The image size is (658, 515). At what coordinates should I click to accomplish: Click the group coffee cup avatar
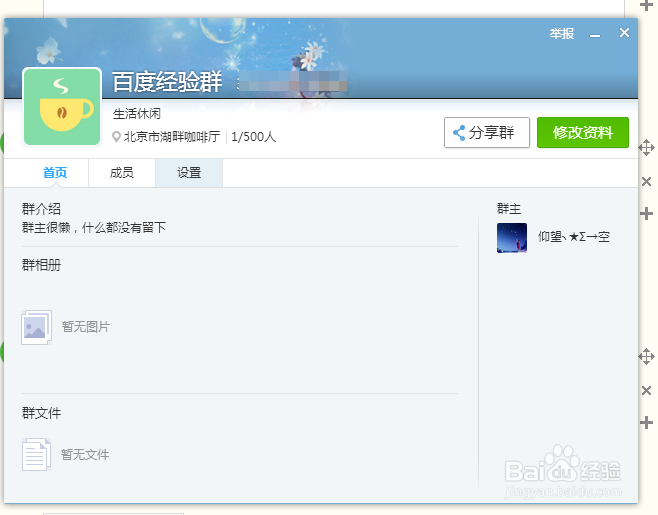point(62,107)
